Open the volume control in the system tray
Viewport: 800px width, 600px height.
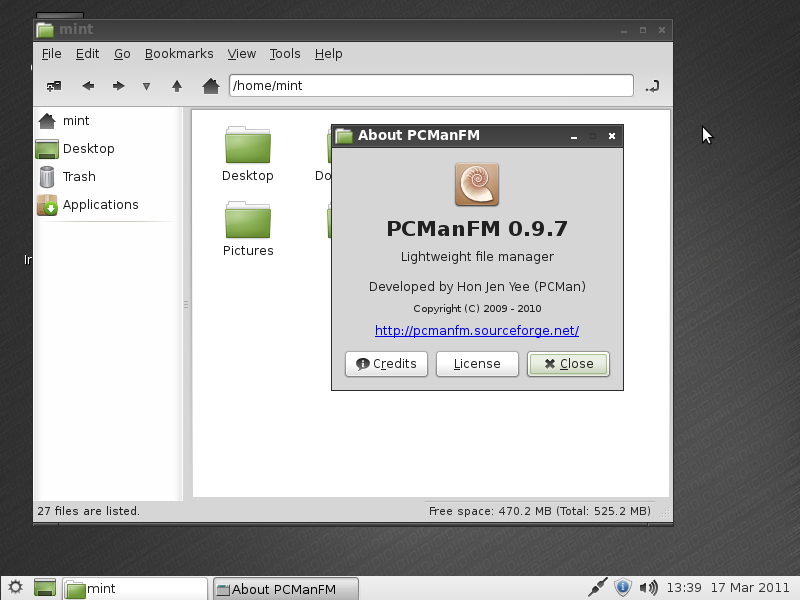click(x=649, y=587)
